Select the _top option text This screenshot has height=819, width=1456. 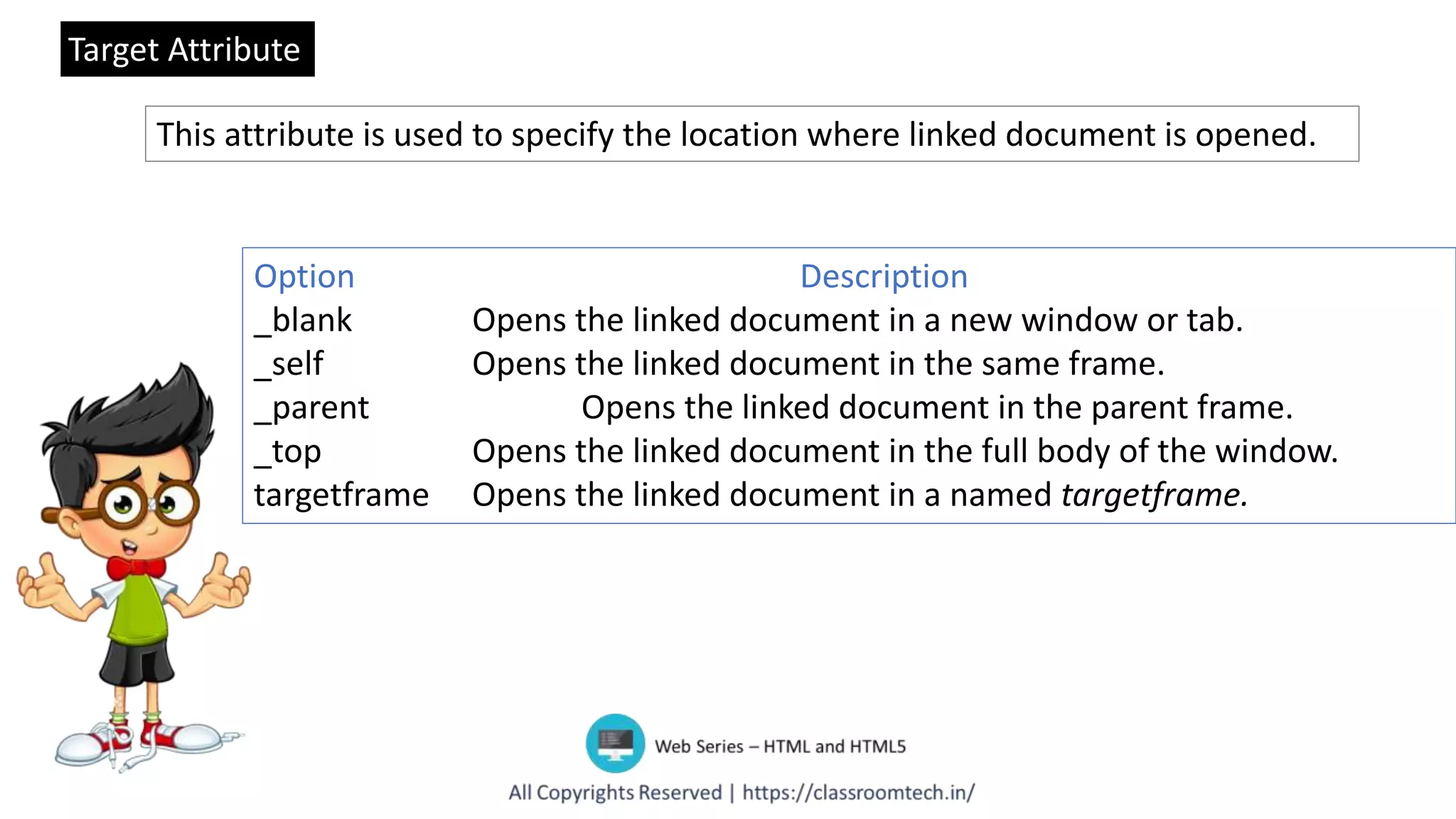[288, 451]
